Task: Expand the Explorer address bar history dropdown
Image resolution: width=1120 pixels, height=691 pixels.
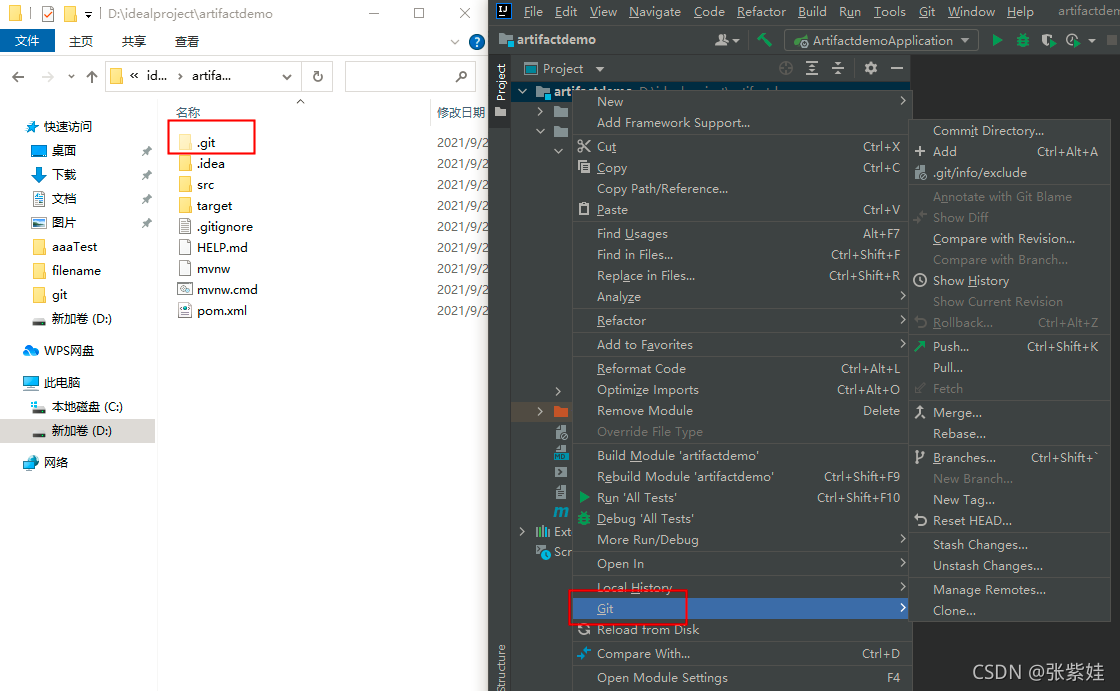Action: pyautogui.click(x=286, y=76)
